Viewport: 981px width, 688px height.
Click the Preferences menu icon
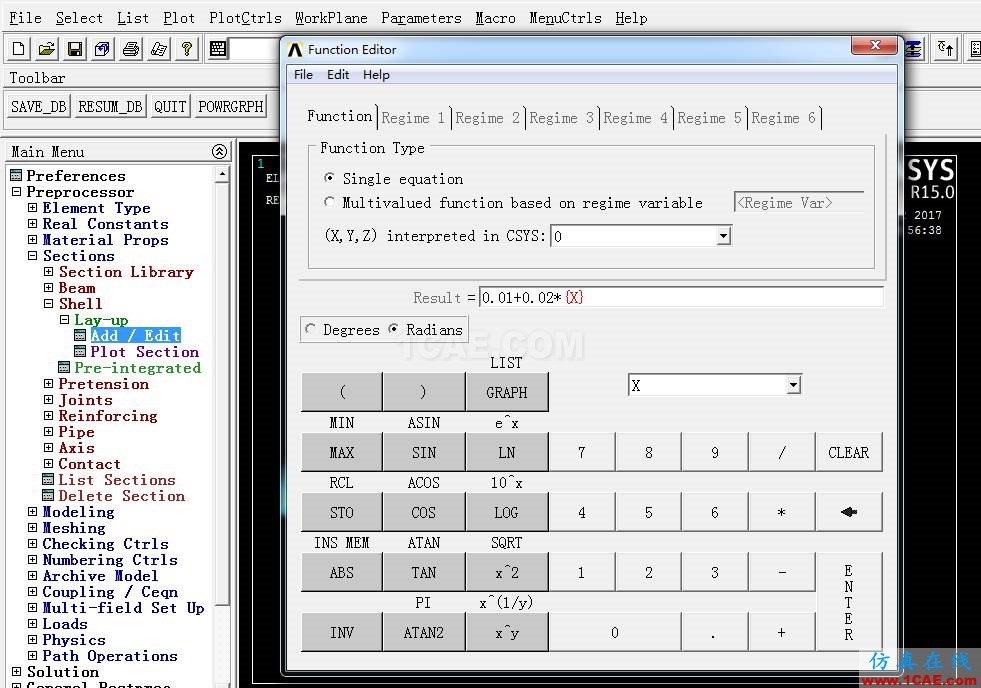point(16,176)
